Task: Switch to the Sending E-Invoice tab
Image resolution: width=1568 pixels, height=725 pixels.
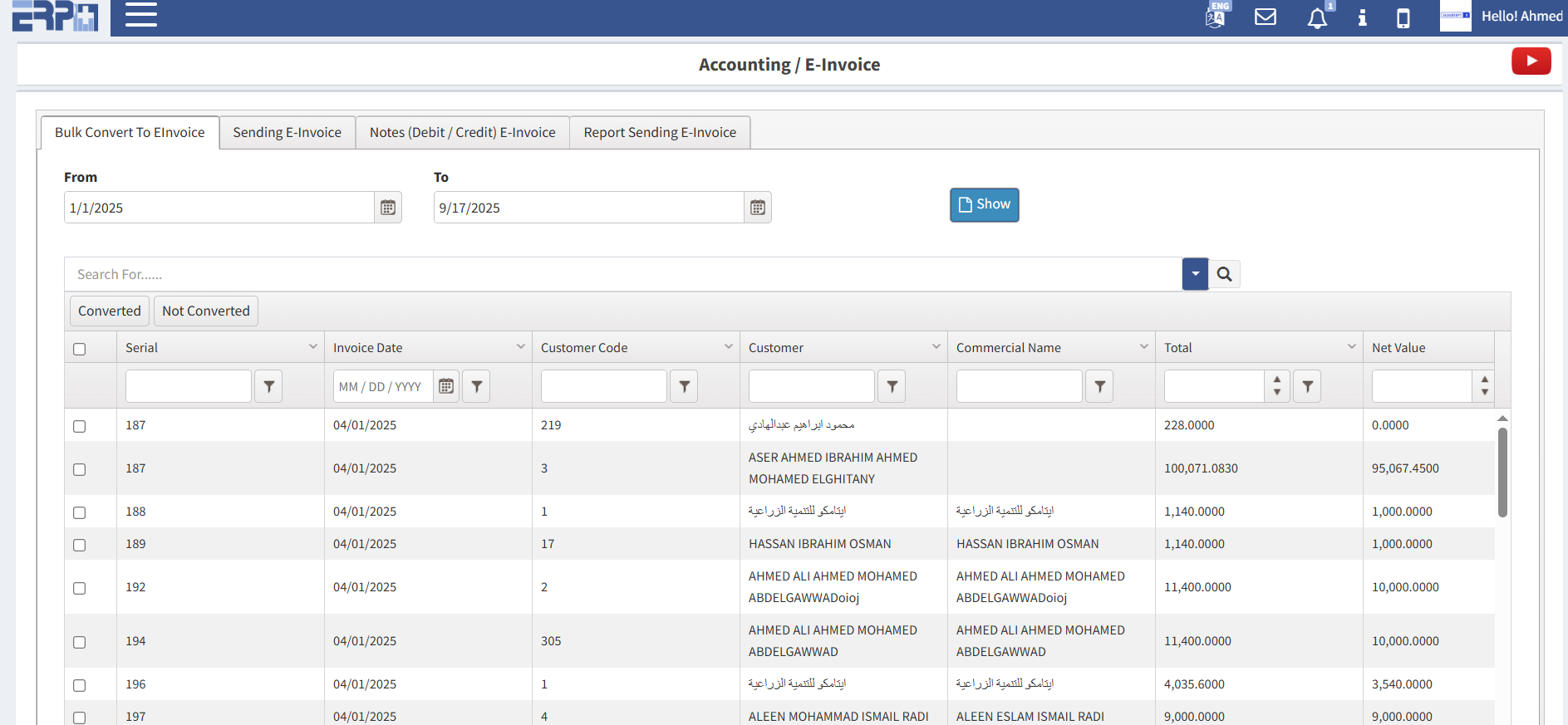Action: pos(287,133)
